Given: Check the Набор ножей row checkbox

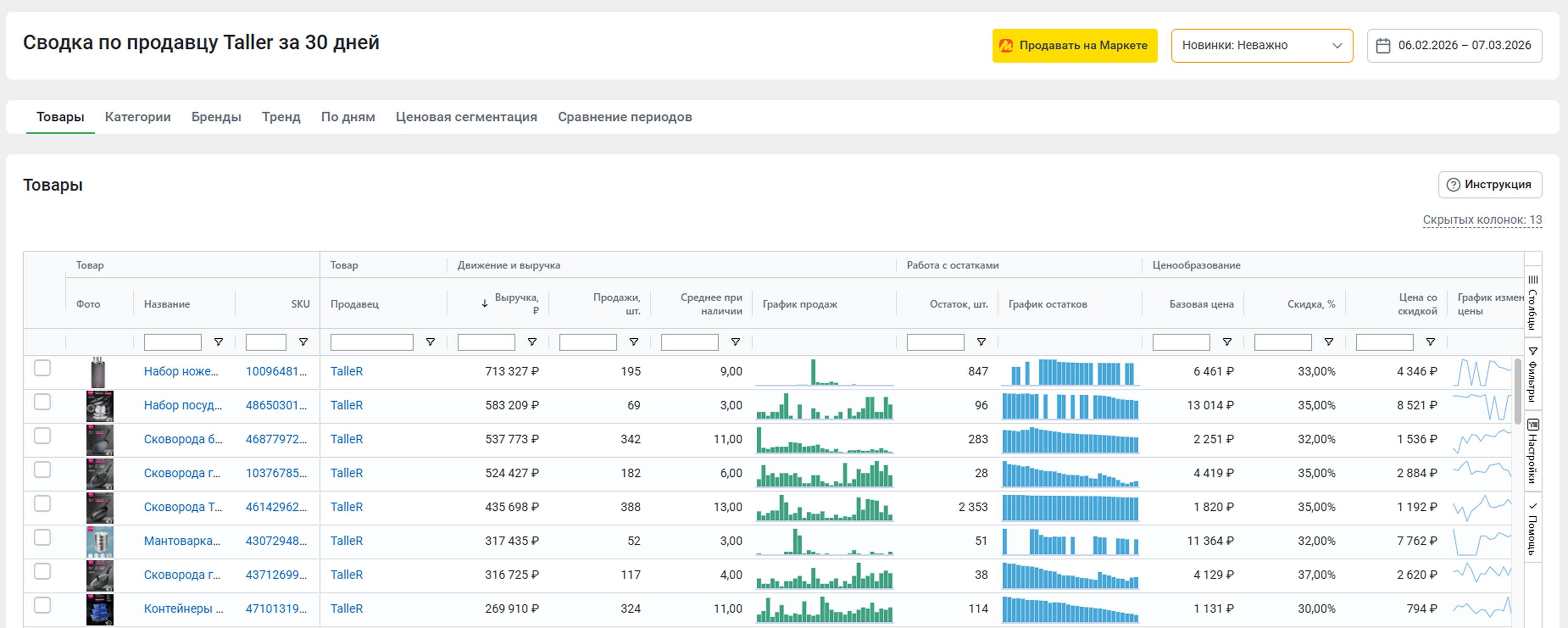Looking at the screenshot, I should click(43, 368).
